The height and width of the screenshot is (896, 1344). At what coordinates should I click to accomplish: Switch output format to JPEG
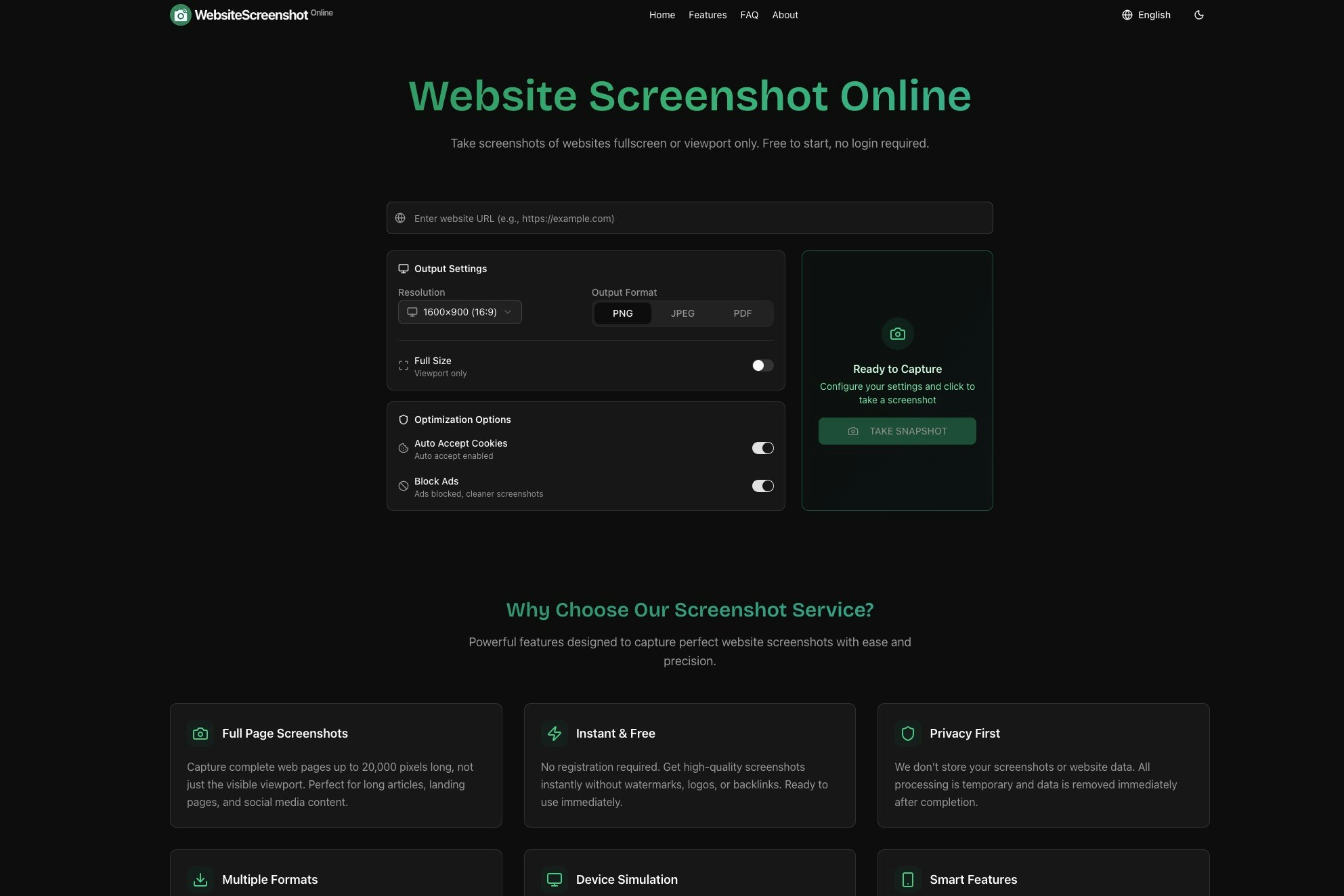coord(682,313)
